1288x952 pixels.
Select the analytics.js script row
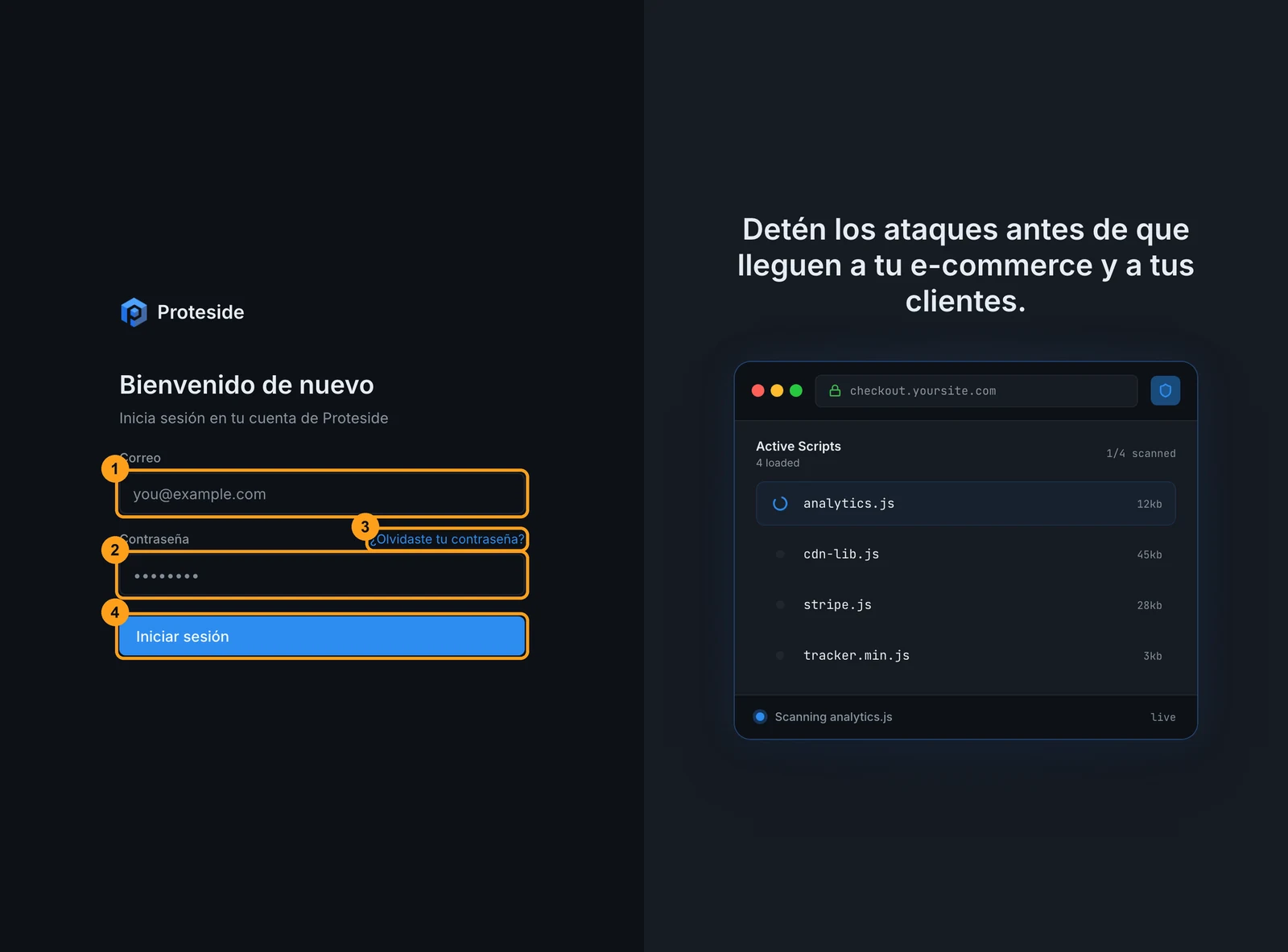(965, 504)
